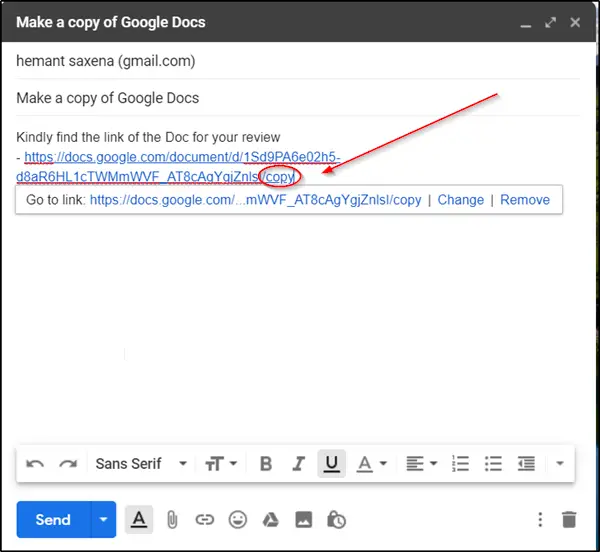Open the Go to link URL

pyautogui.click(x=255, y=200)
